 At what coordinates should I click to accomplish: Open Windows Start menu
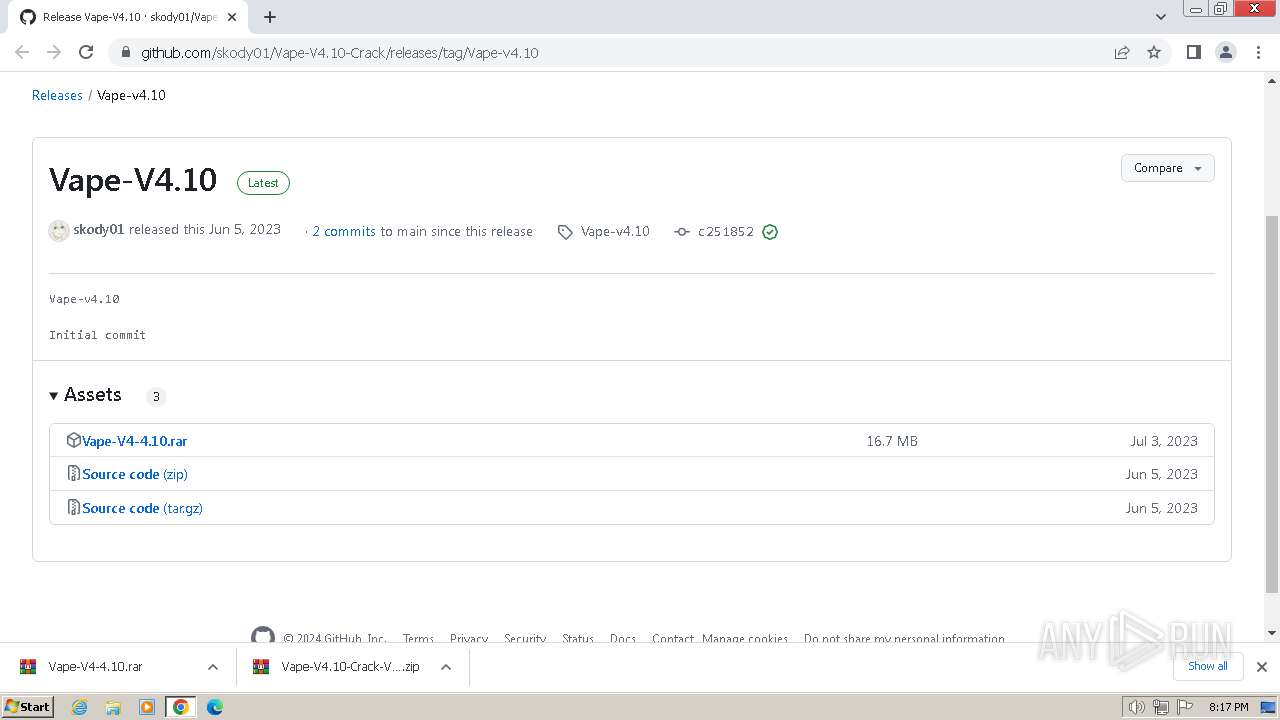tap(28, 706)
